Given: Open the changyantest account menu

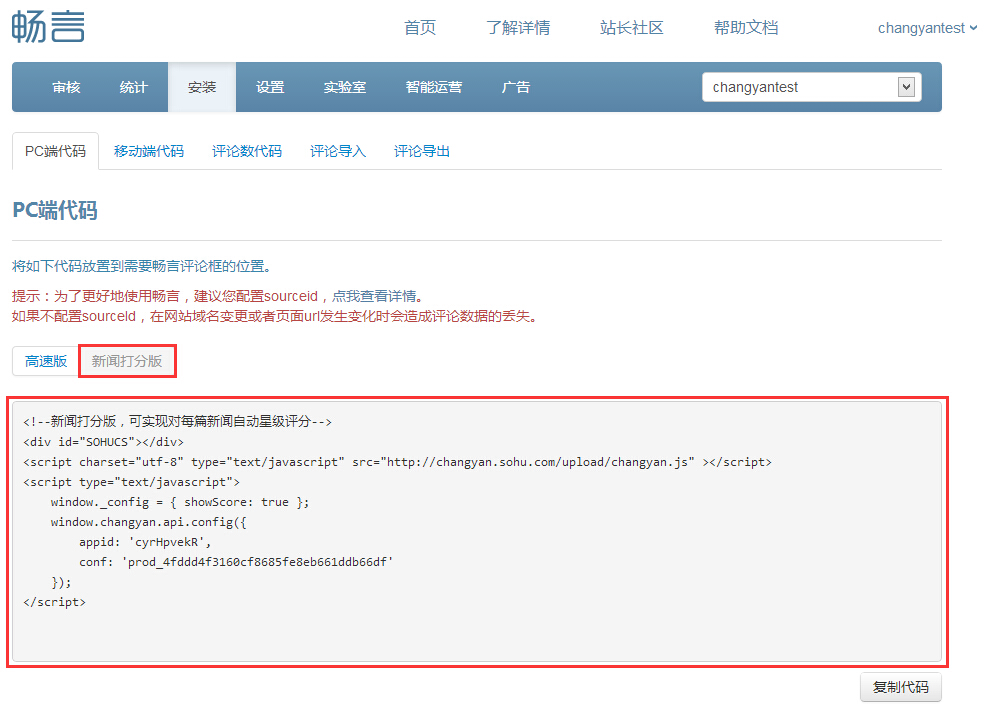Looking at the screenshot, I should pos(927,28).
